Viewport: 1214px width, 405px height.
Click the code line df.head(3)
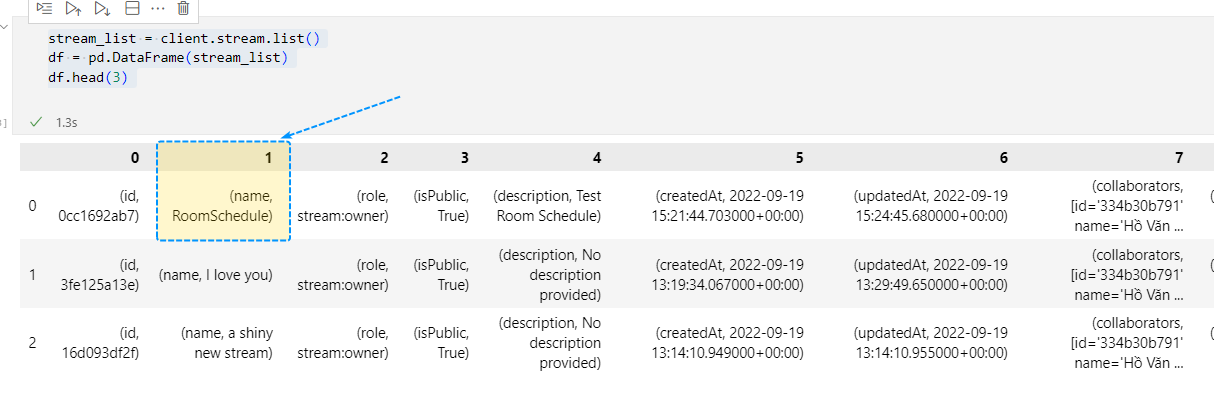[88, 77]
